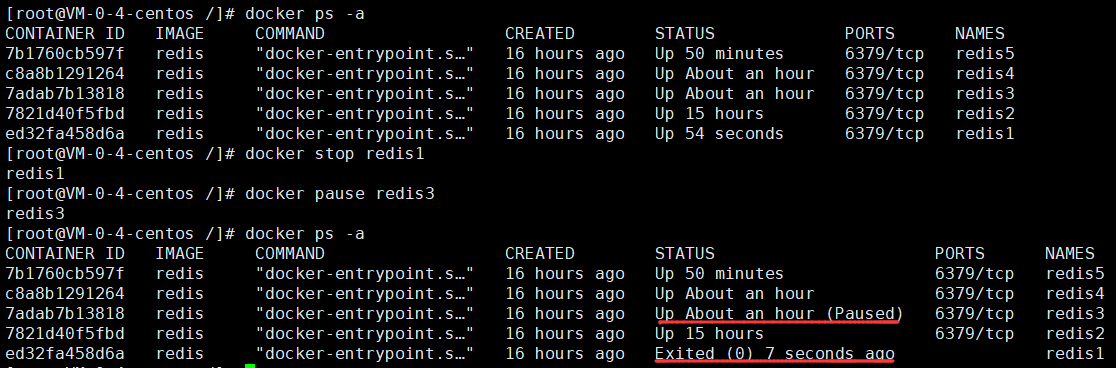
Task: Click the 'Up 54 seconds' status text
Action: (x=719, y=134)
